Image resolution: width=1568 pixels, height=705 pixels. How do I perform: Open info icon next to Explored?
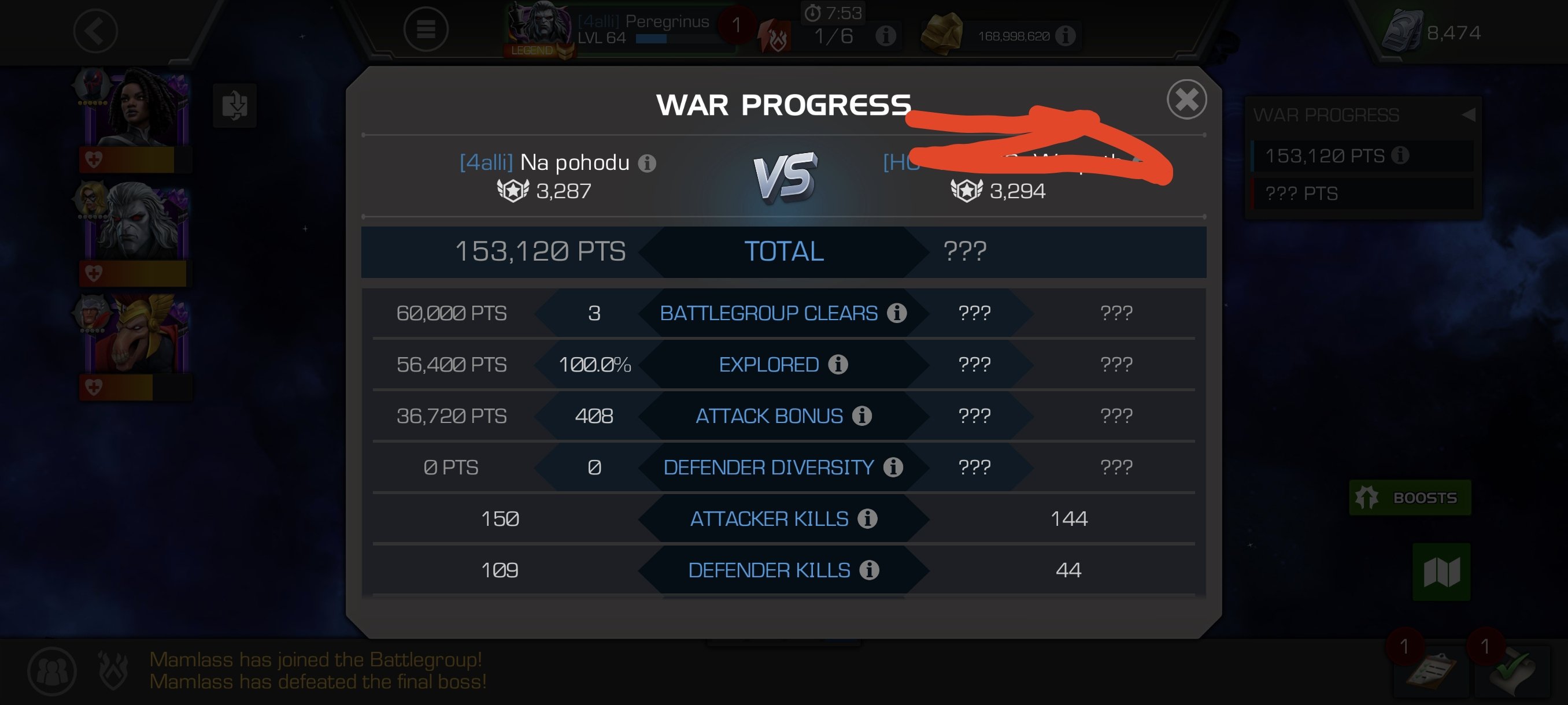pos(838,365)
